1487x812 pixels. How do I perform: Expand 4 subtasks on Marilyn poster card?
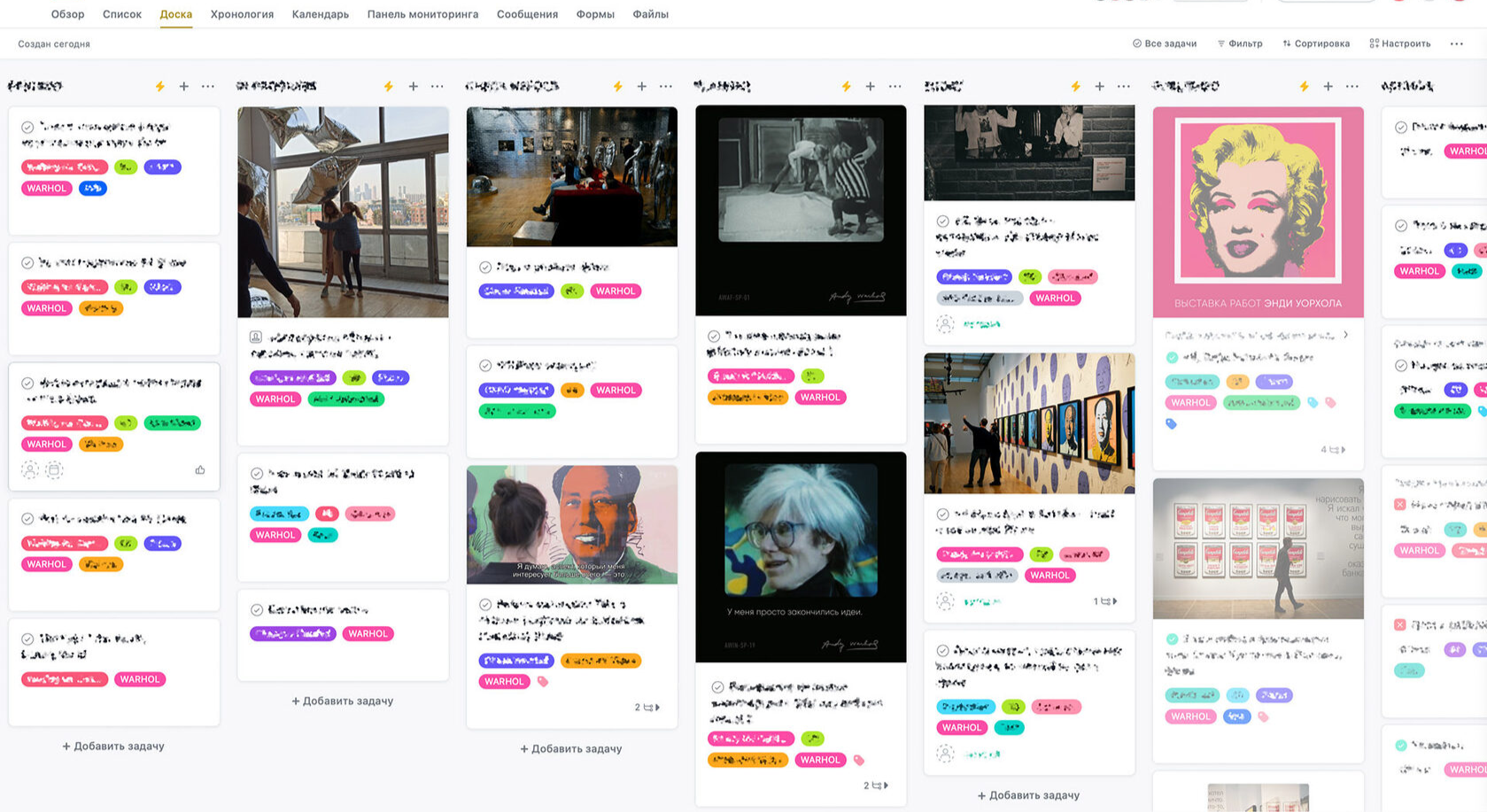(x=1333, y=450)
